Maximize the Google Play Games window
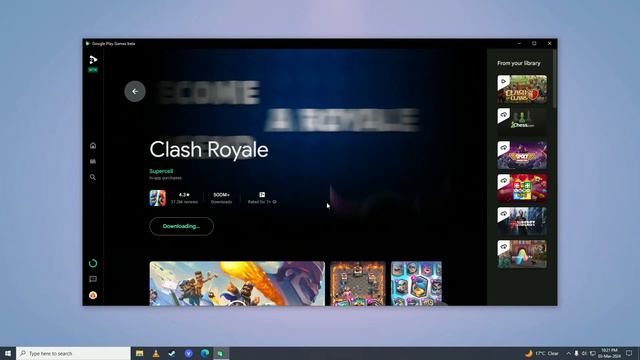 point(534,43)
